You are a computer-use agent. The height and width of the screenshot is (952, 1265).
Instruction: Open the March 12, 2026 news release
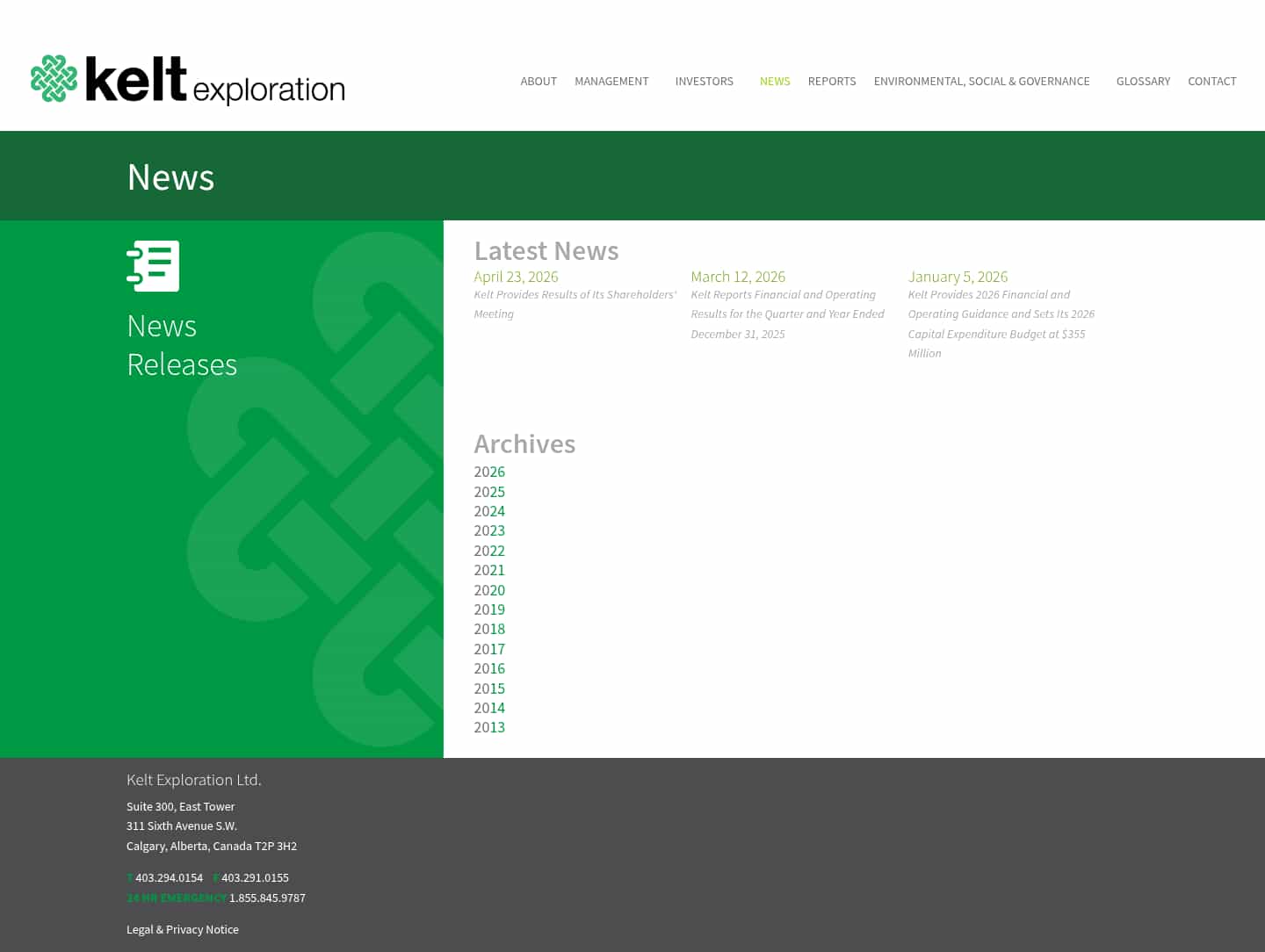[x=738, y=277]
